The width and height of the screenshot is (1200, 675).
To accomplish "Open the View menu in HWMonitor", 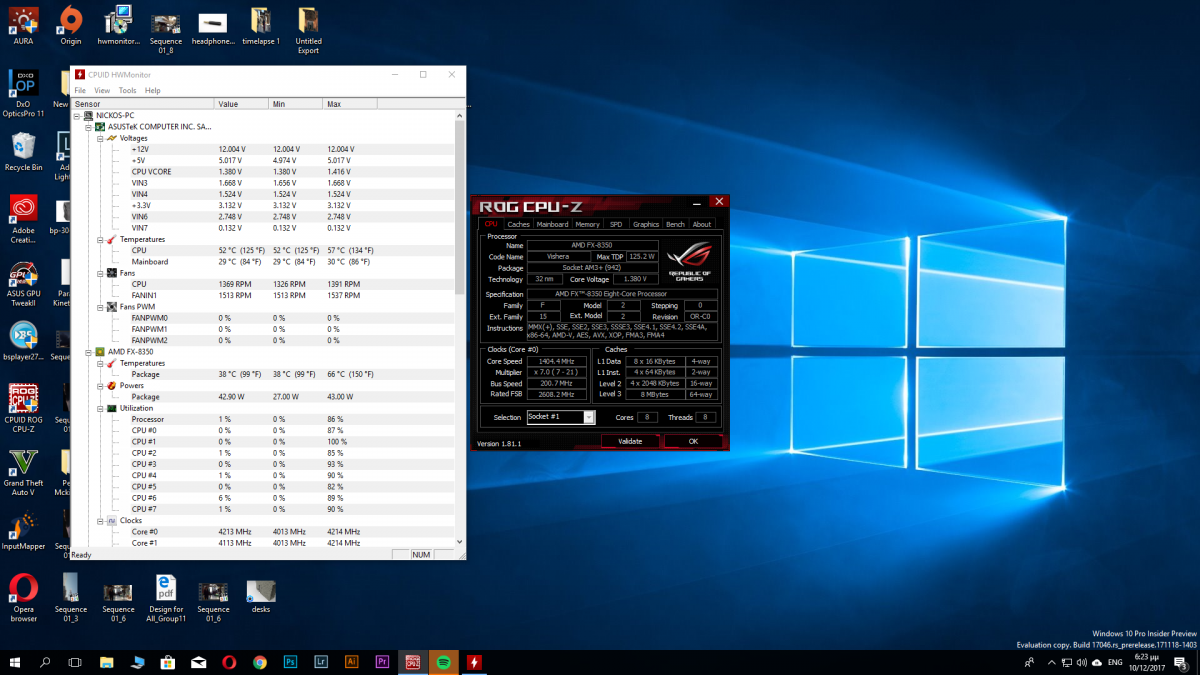I will 102,91.
